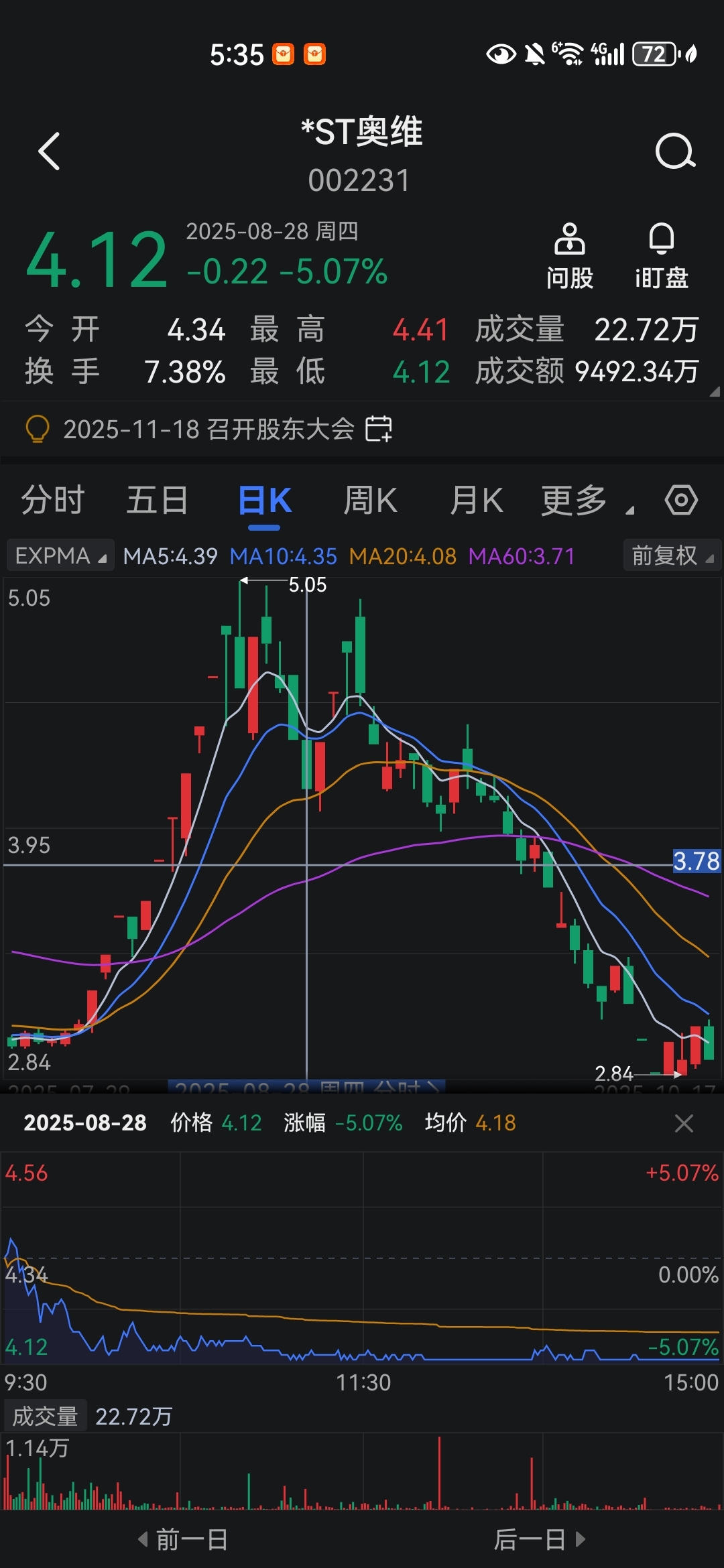Tap date 2025-08-28 in detail bar

(85, 1123)
